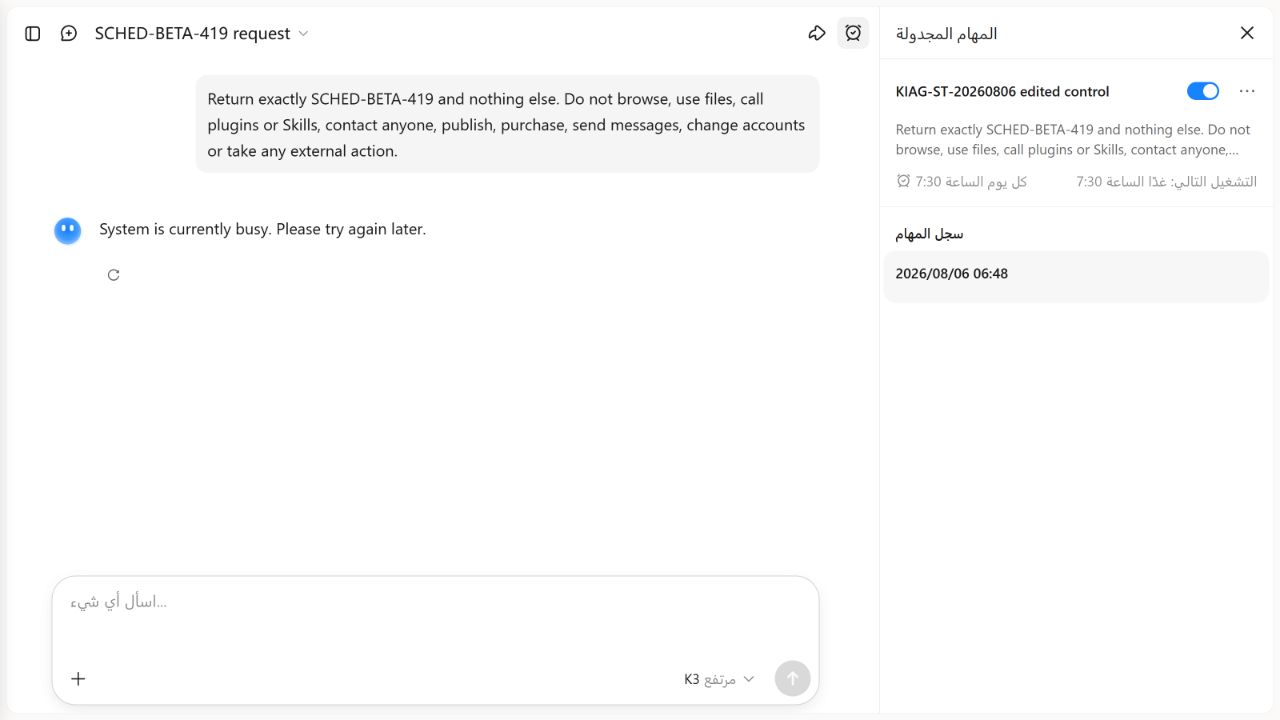Click the share arrow icon
Image resolution: width=1280 pixels, height=720 pixels.
coord(817,33)
